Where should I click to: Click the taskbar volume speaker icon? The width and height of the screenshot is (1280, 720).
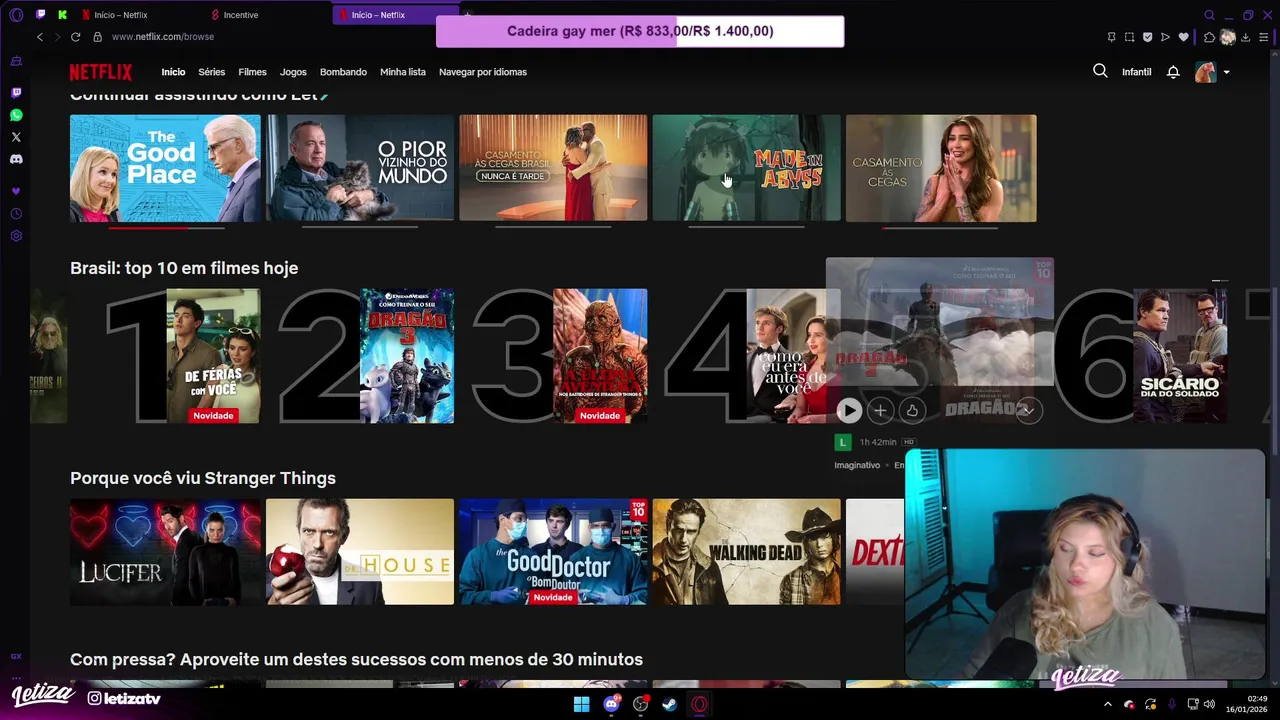point(1210,704)
